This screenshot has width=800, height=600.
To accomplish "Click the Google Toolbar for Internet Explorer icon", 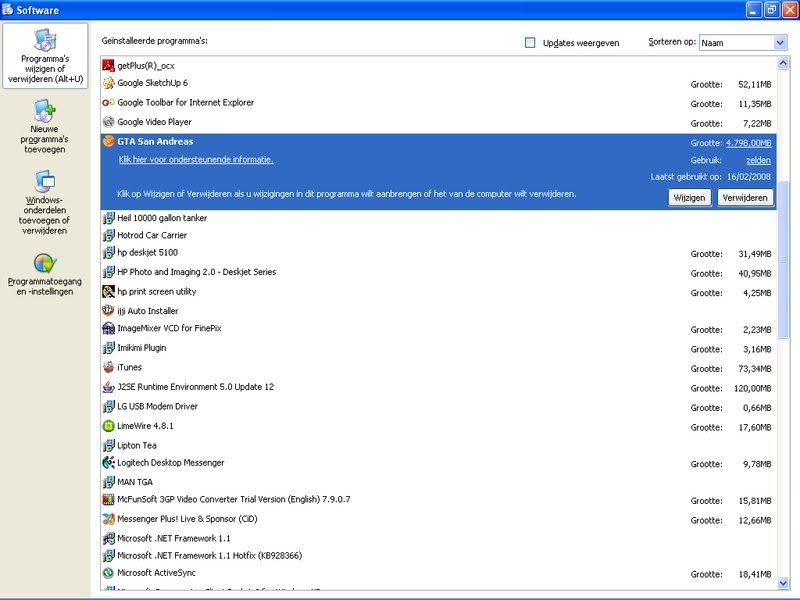I will pos(108,103).
